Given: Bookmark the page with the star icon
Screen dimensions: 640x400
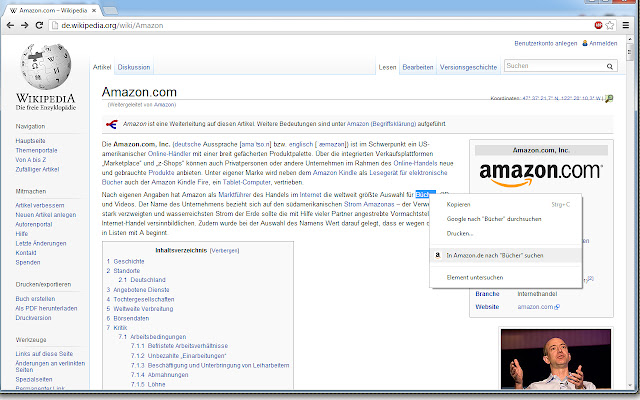Looking at the screenshot, I should [610, 25].
